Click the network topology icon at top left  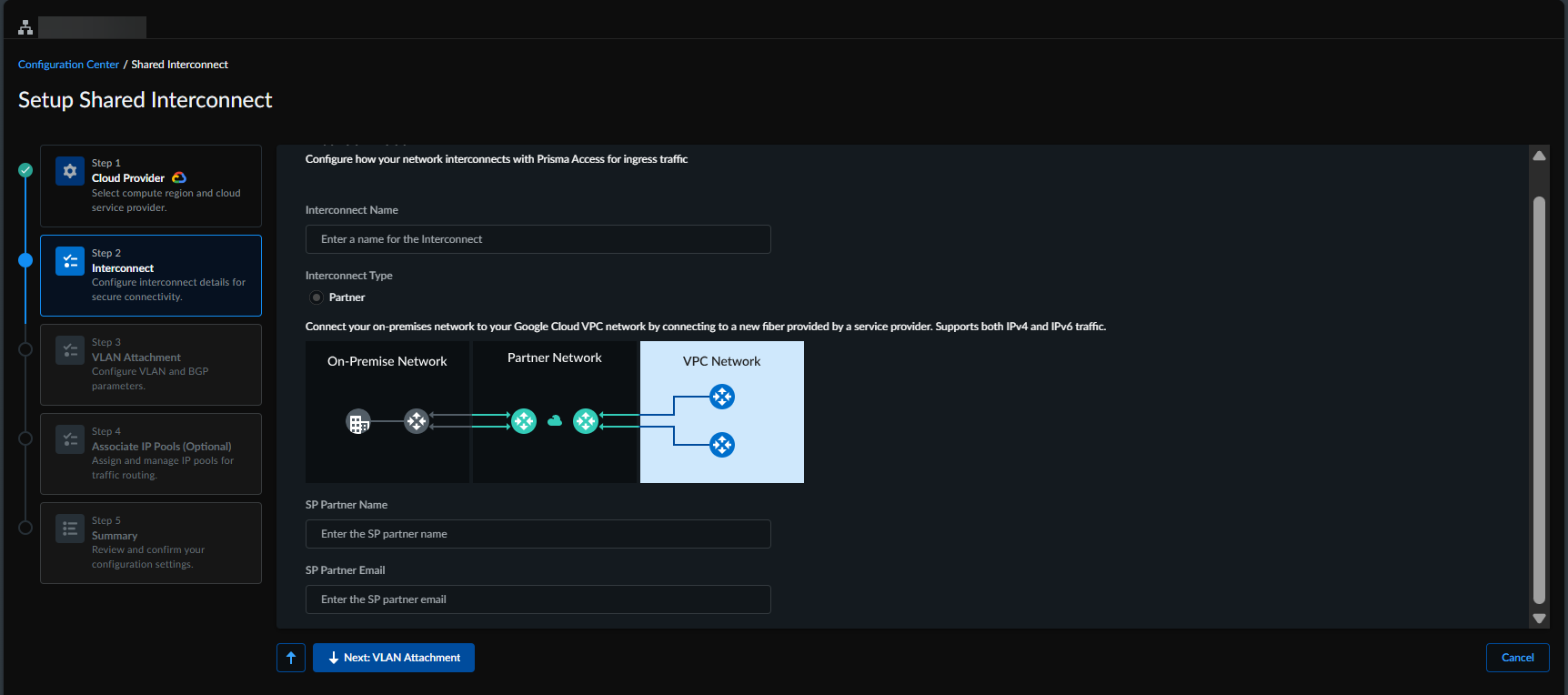[x=25, y=27]
